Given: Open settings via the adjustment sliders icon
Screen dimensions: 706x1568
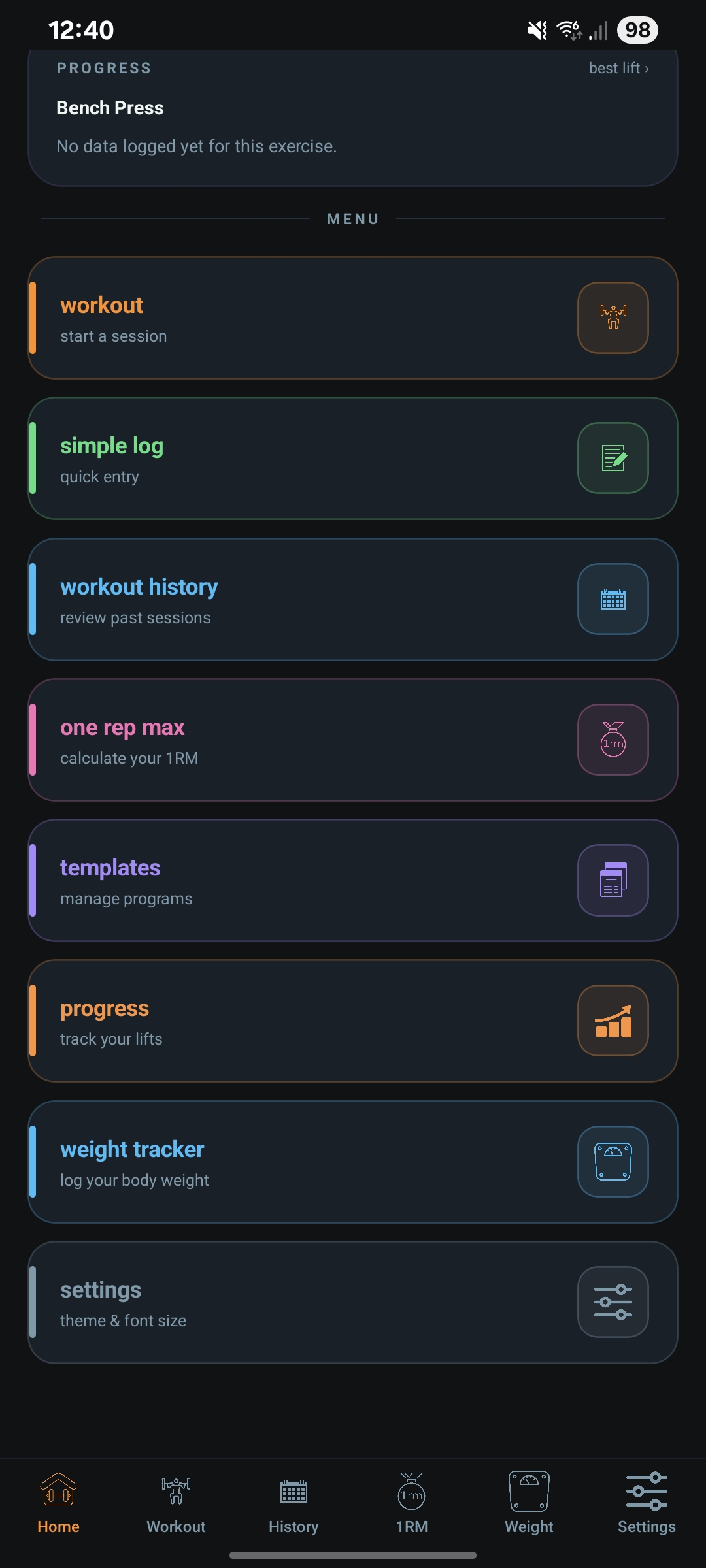Looking at the screenshot, I should (x=613, y=1302).
